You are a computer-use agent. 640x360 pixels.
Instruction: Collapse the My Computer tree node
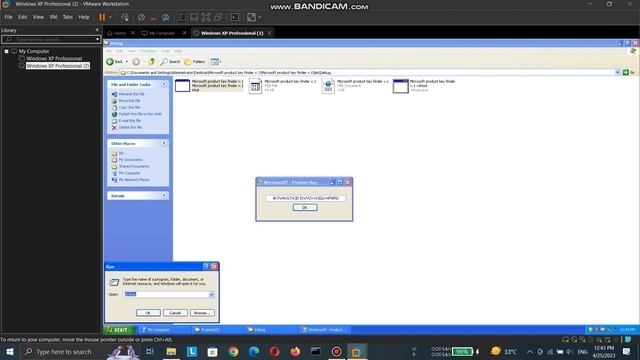click(7, 51)
